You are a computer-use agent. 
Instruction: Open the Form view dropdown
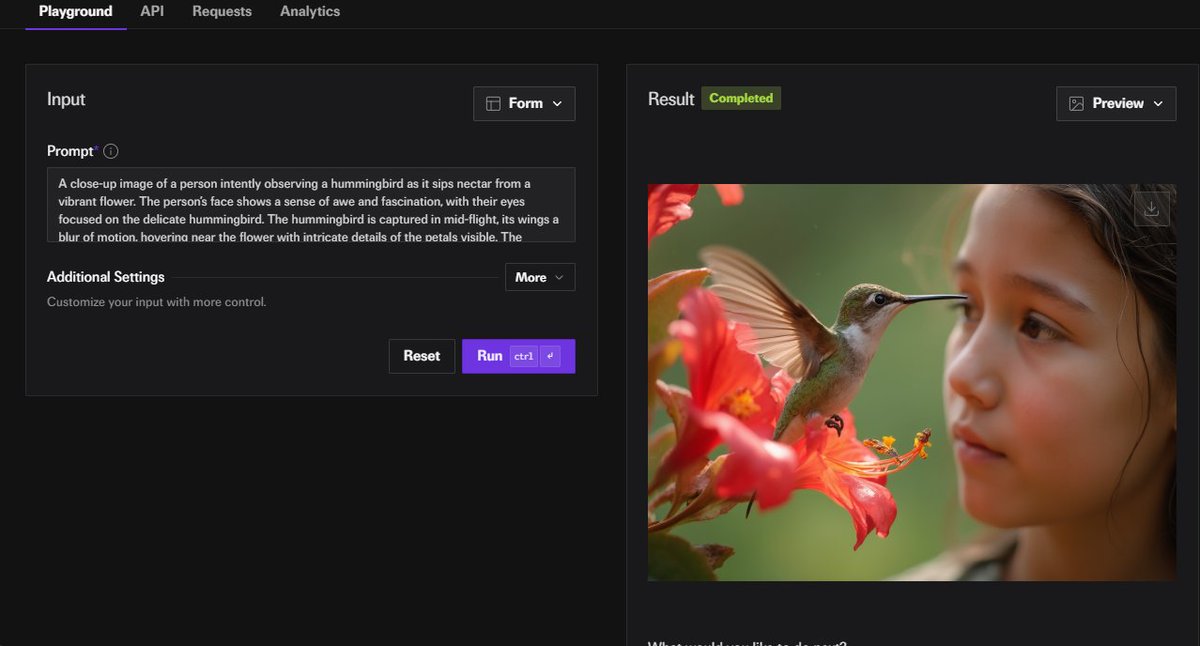click(x=524, y=104)
